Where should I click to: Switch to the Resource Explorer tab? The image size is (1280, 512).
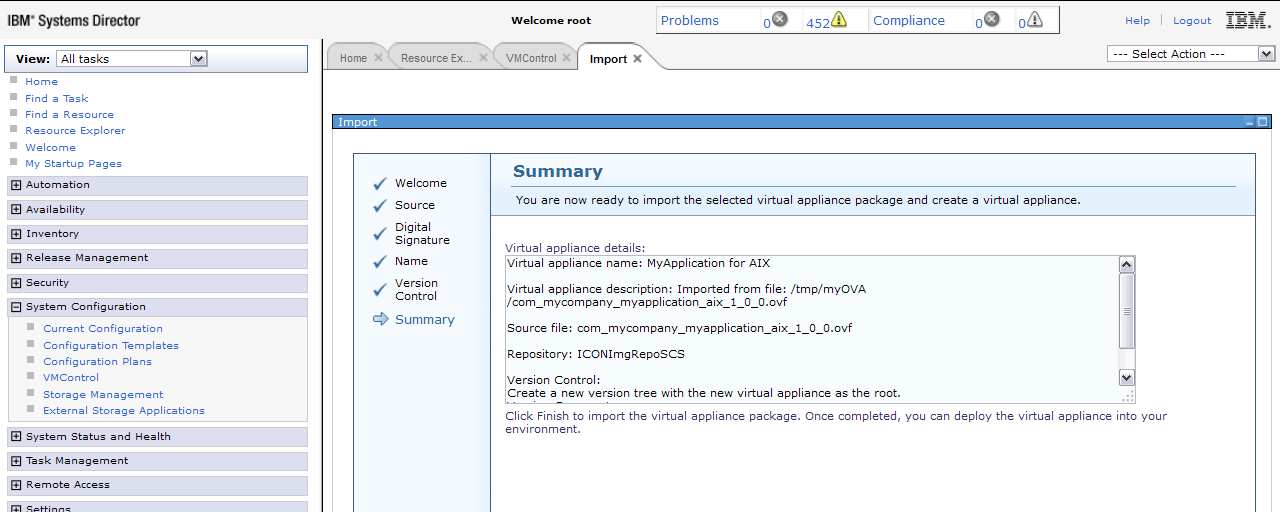point(436,58)
